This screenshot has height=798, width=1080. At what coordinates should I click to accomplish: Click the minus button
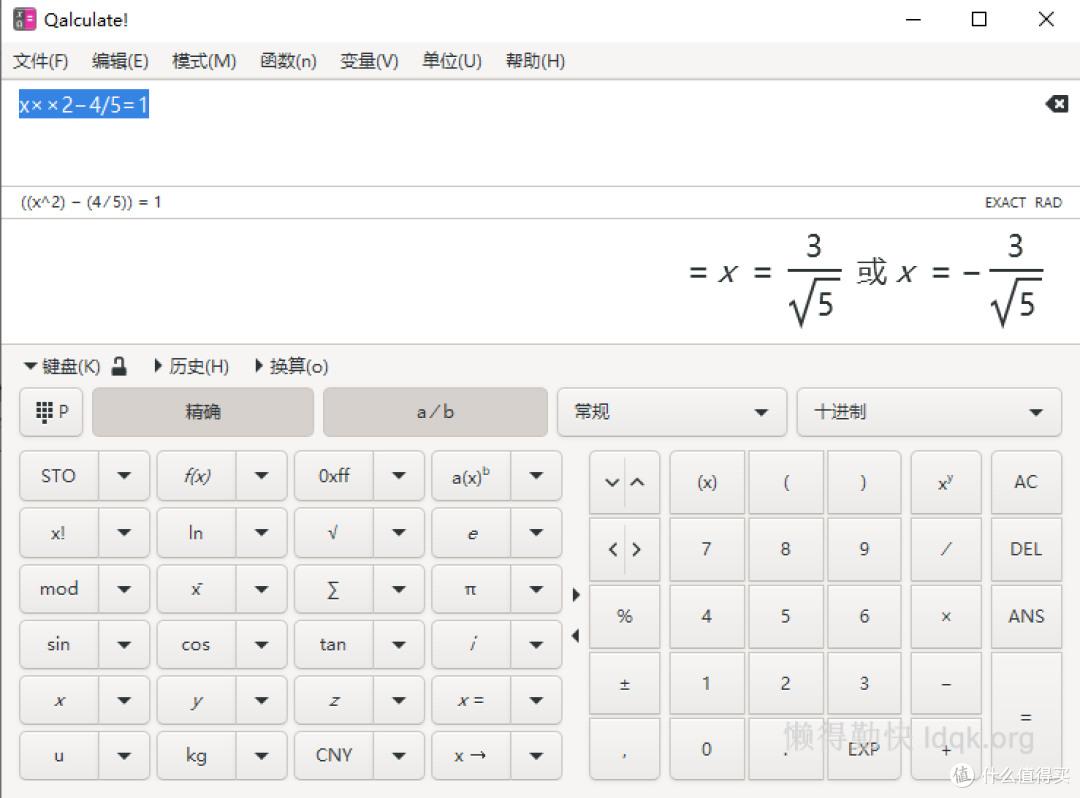point(946,684)
